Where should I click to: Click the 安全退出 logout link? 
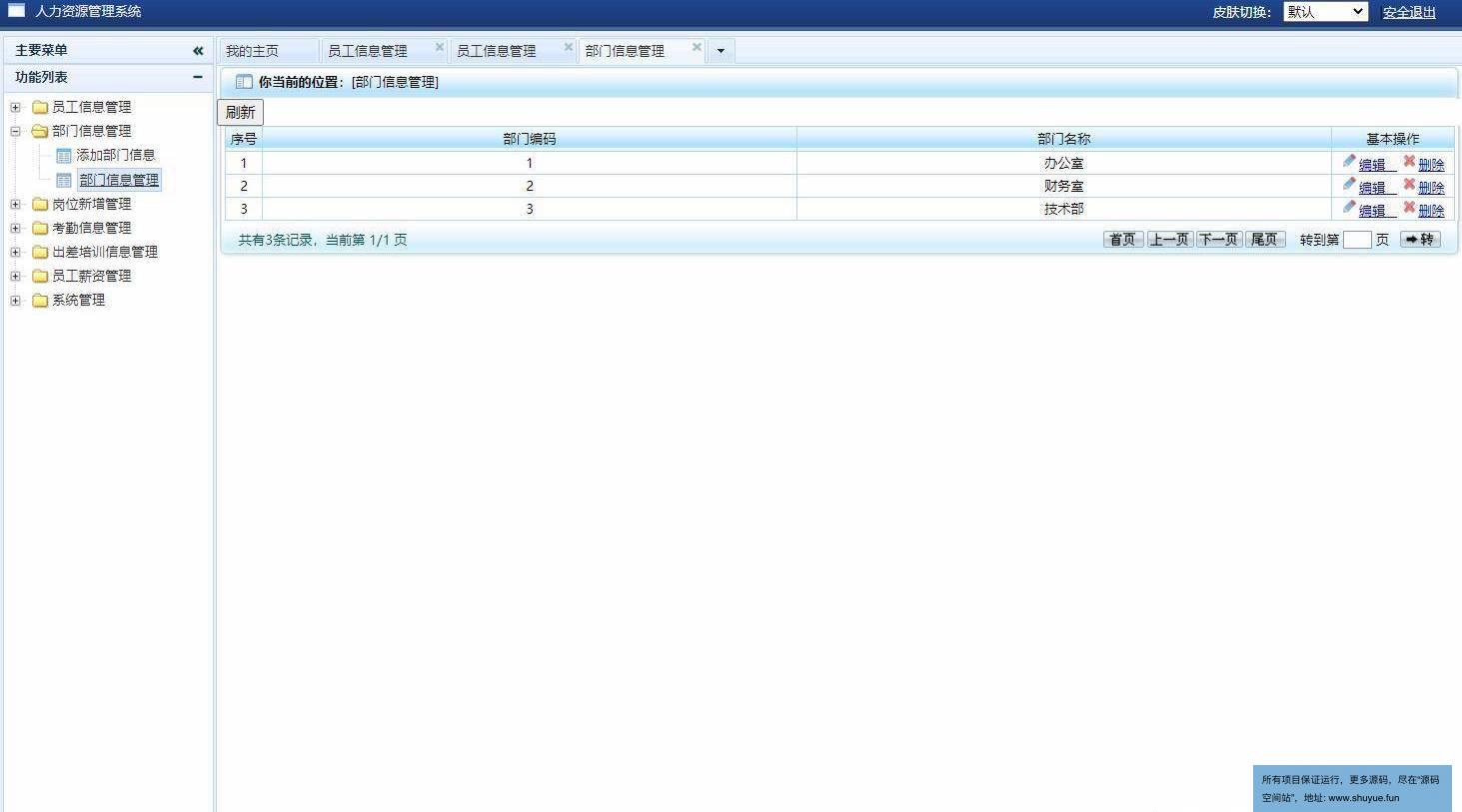tap(1409, 12)
